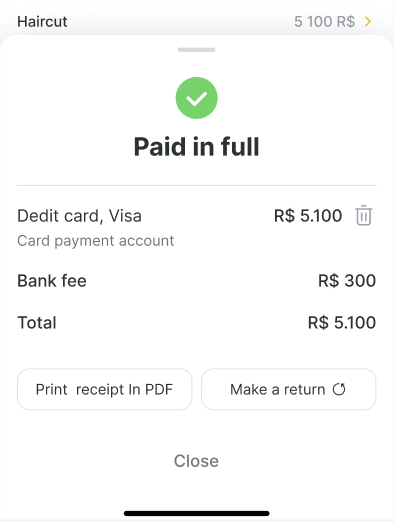Select the Dedit card, Visa payment label
Image resolution: width=394 pixels, height=522 pixels.
79,216
